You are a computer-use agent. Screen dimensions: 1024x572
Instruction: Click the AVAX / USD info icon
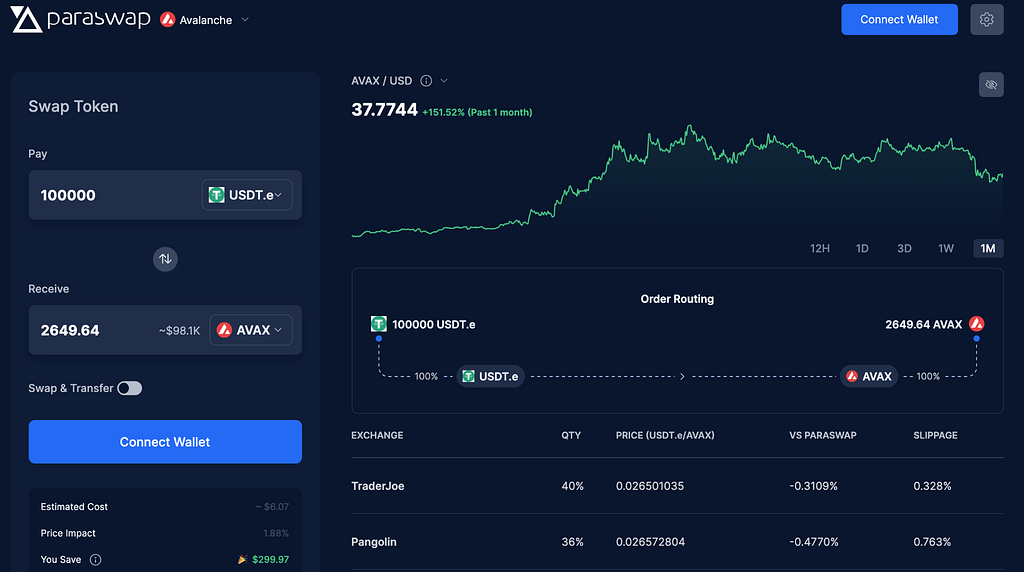(426, 81)
